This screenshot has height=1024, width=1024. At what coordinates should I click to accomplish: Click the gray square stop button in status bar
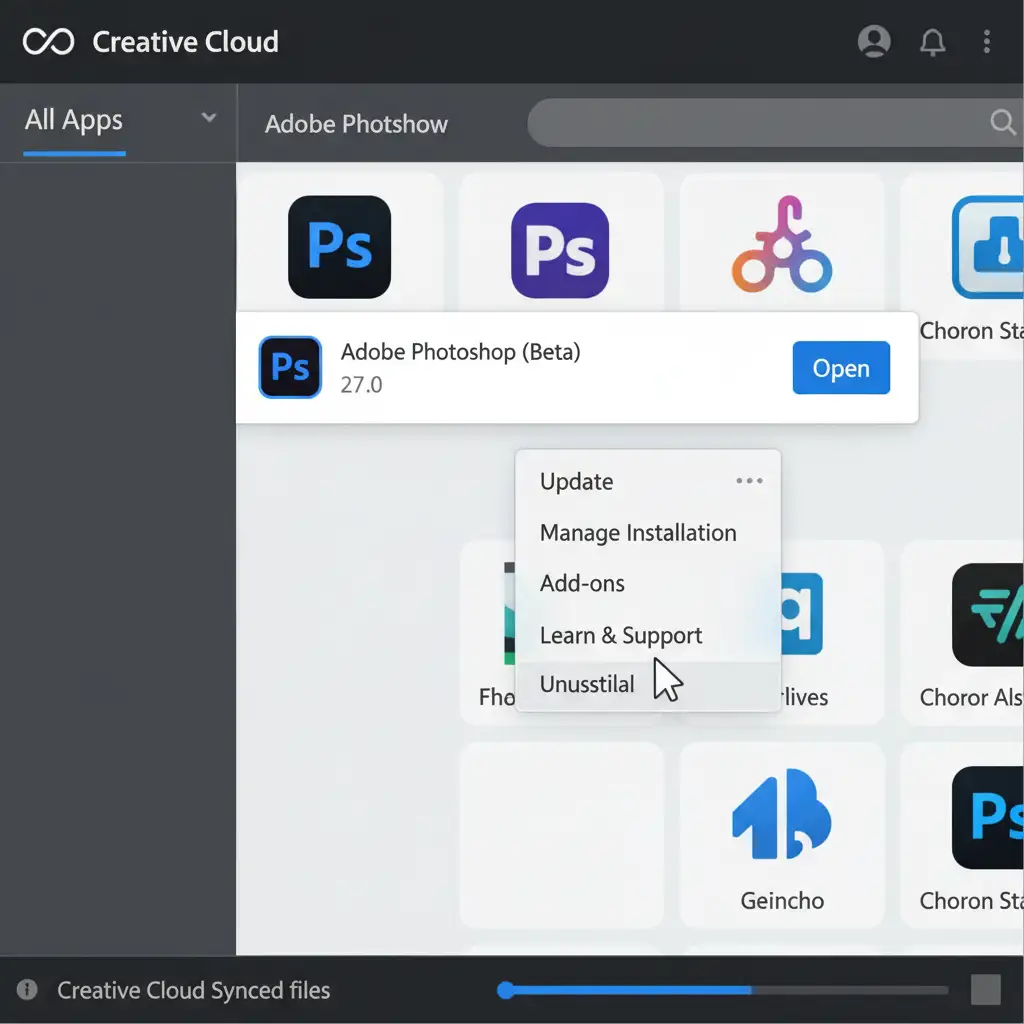[985, 990]
